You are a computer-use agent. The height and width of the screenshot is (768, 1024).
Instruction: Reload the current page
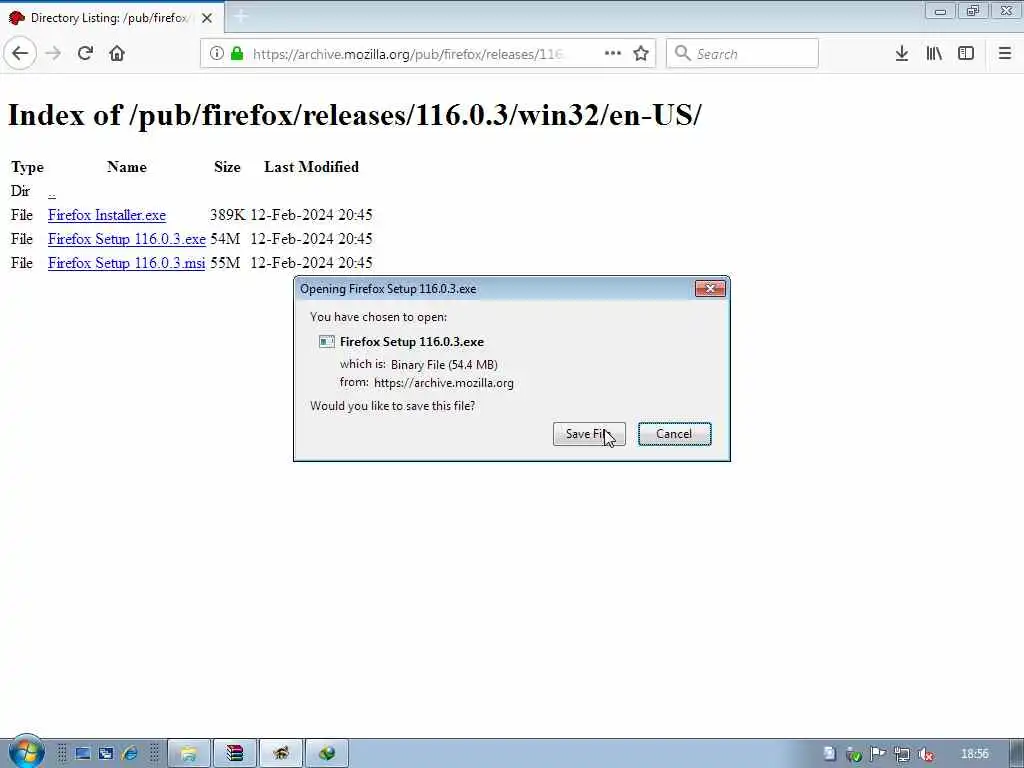[x=85, y=54]
